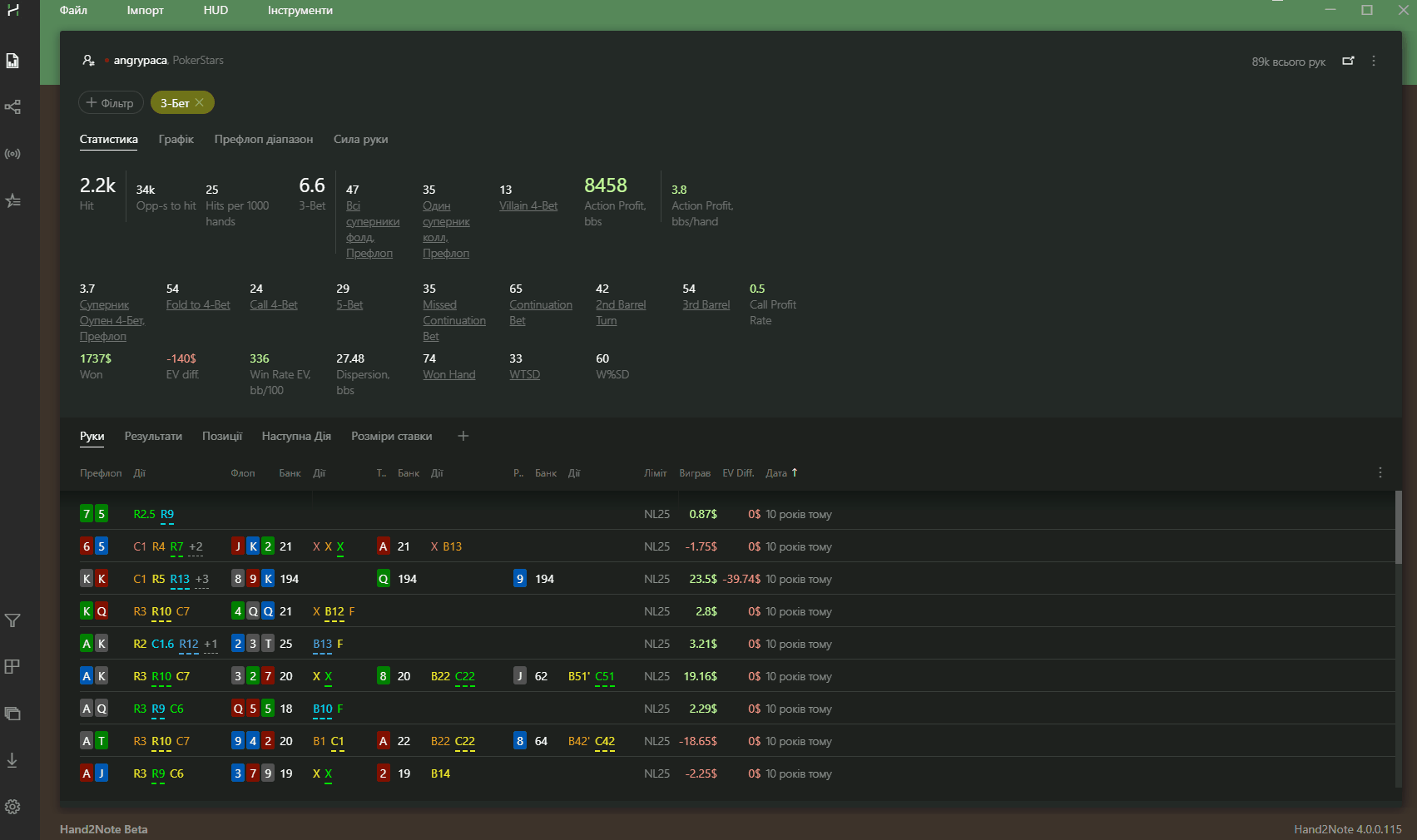This screenshot has width=1417, height=840.
Task: Open the stacked windows sidebar icon
Action: [12, 714]
